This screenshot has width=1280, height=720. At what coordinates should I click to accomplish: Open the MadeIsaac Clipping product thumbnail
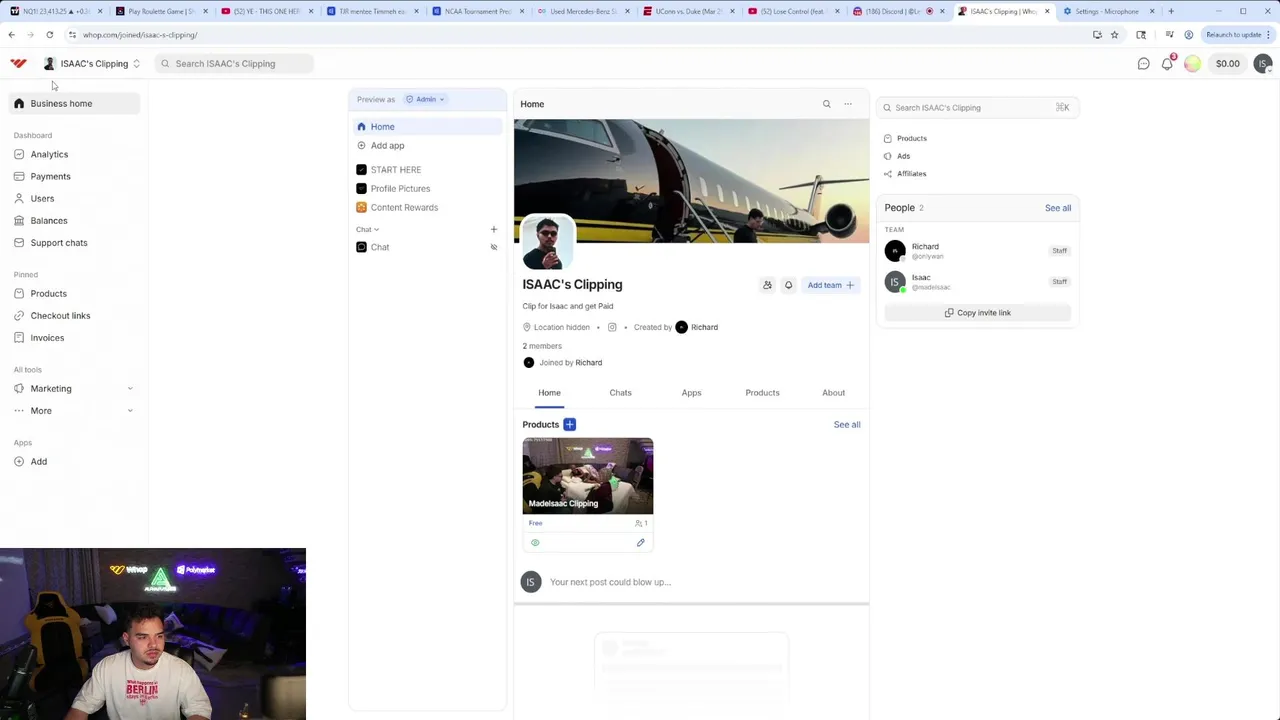pyautogui.click(x=588, y=476)
